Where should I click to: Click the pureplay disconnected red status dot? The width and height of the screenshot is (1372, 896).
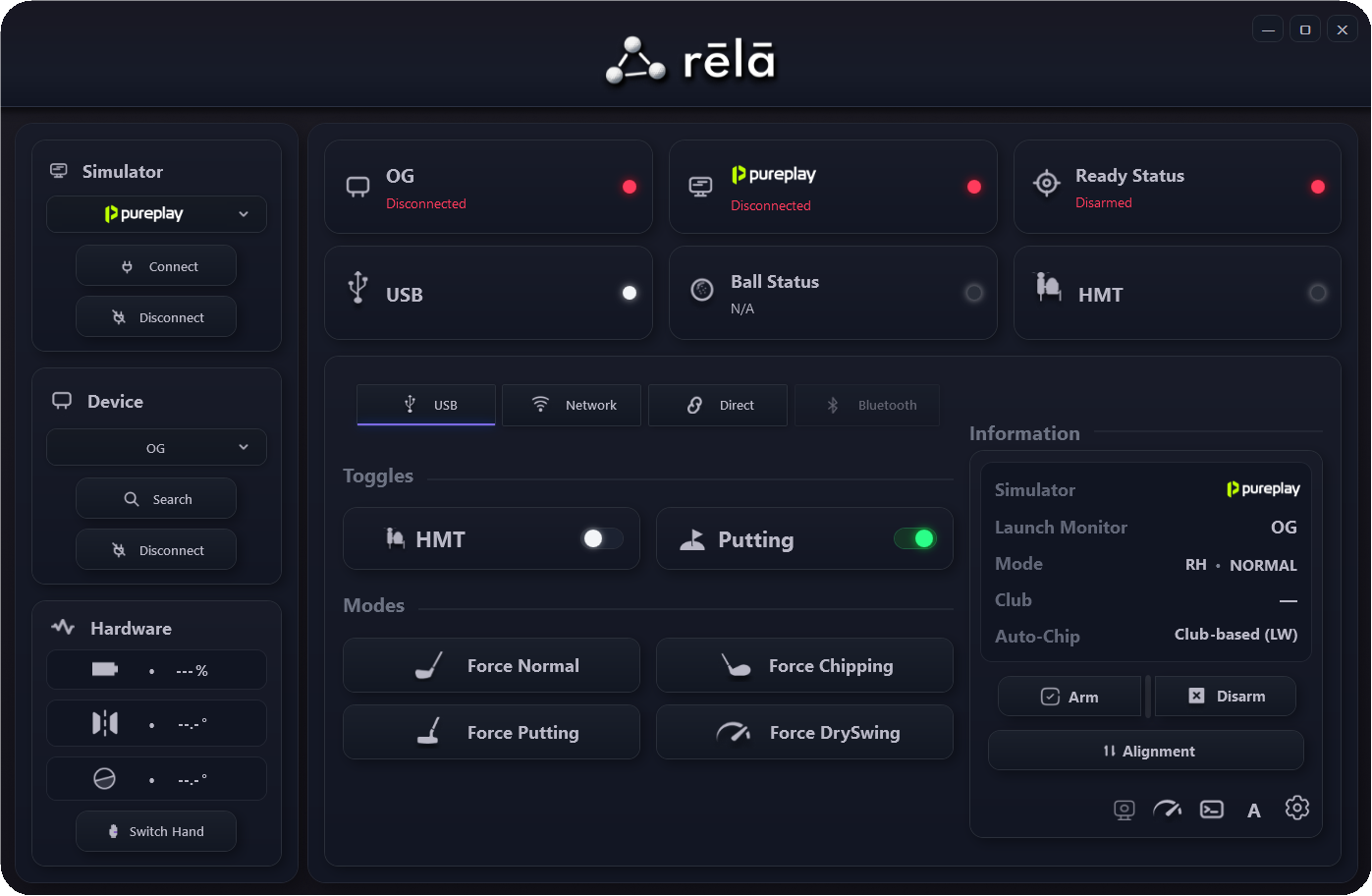pos(974,187)
